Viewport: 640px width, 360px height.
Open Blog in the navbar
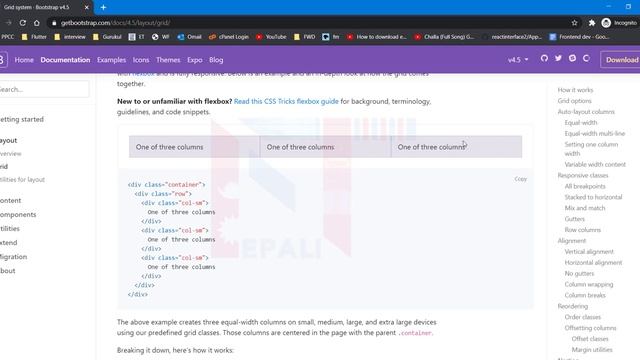216,60
